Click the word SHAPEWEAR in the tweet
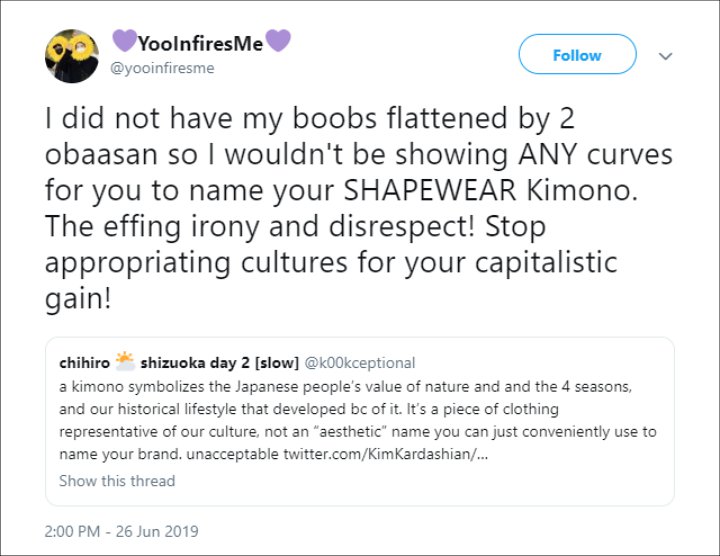 [x=430, y=190]
